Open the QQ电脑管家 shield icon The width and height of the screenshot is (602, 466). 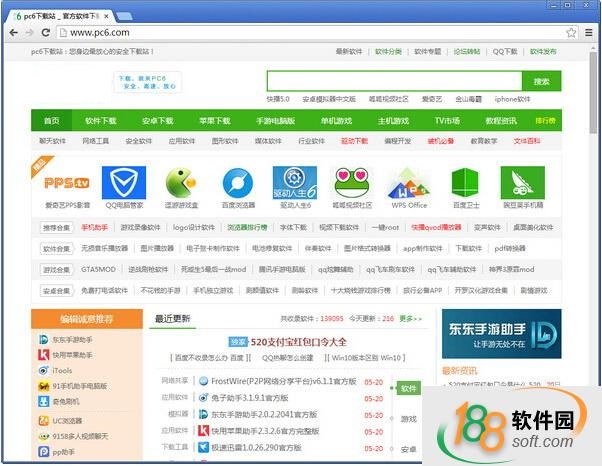click(x=124, y=183)
